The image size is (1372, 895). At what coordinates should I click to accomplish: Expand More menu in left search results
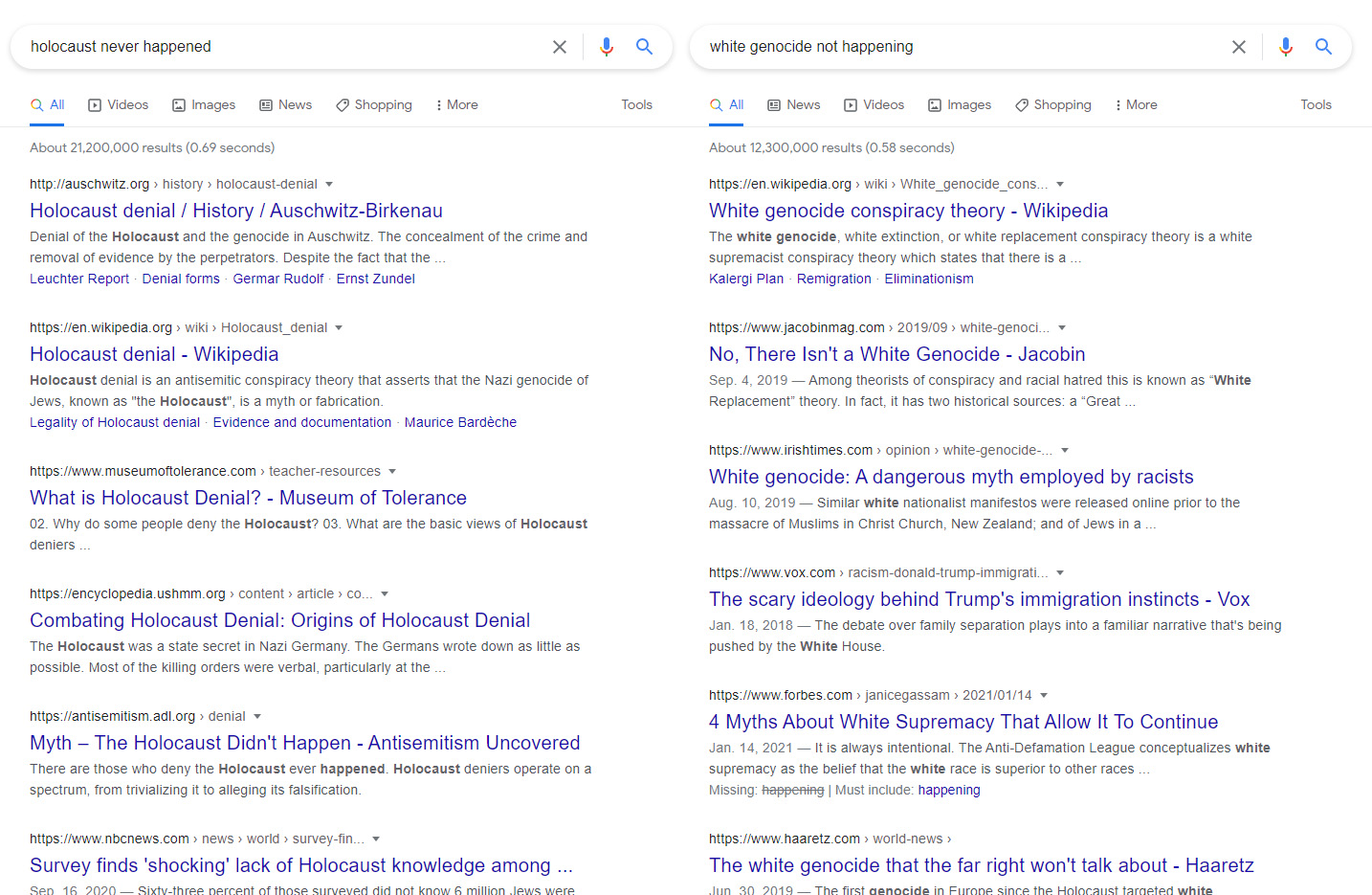[x=457, y=105]
